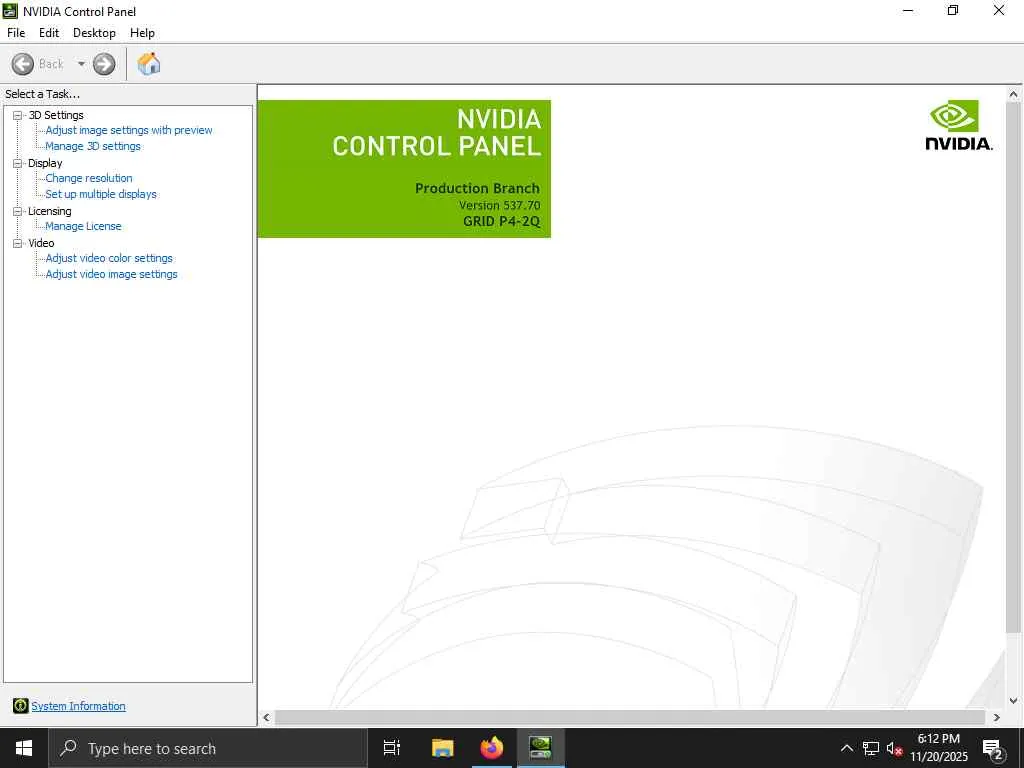Select the Video category label

(x=41, y=243)
